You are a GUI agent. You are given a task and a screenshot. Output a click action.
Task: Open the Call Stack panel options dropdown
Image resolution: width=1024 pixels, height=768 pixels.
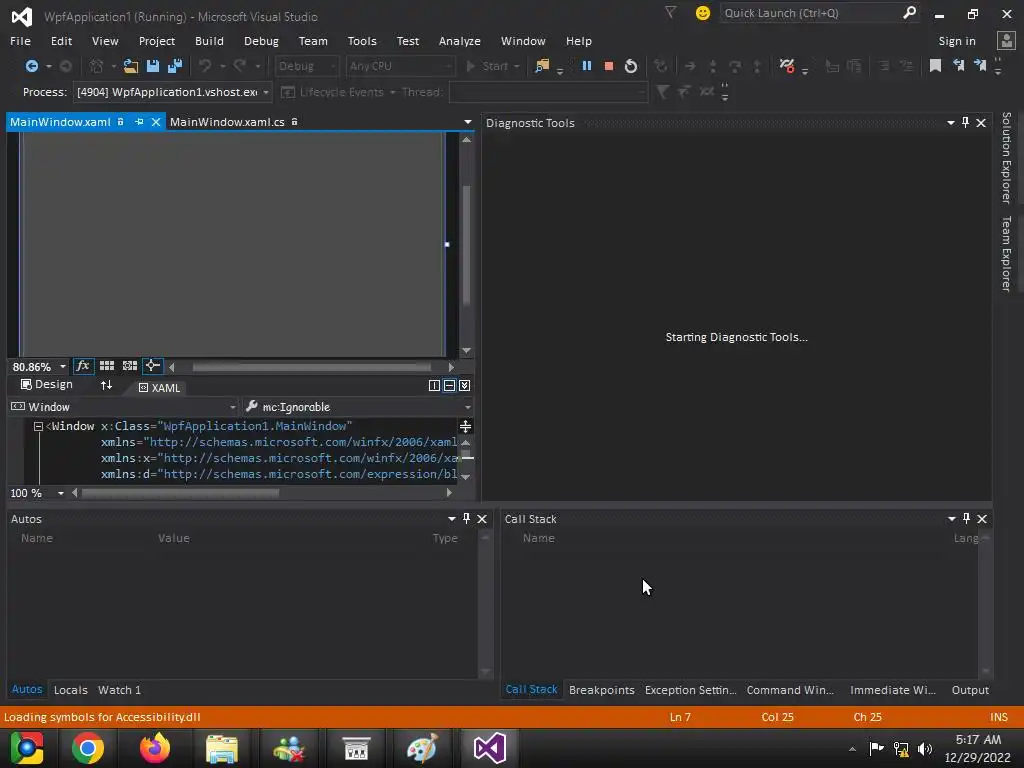click(x=952, y=519)
